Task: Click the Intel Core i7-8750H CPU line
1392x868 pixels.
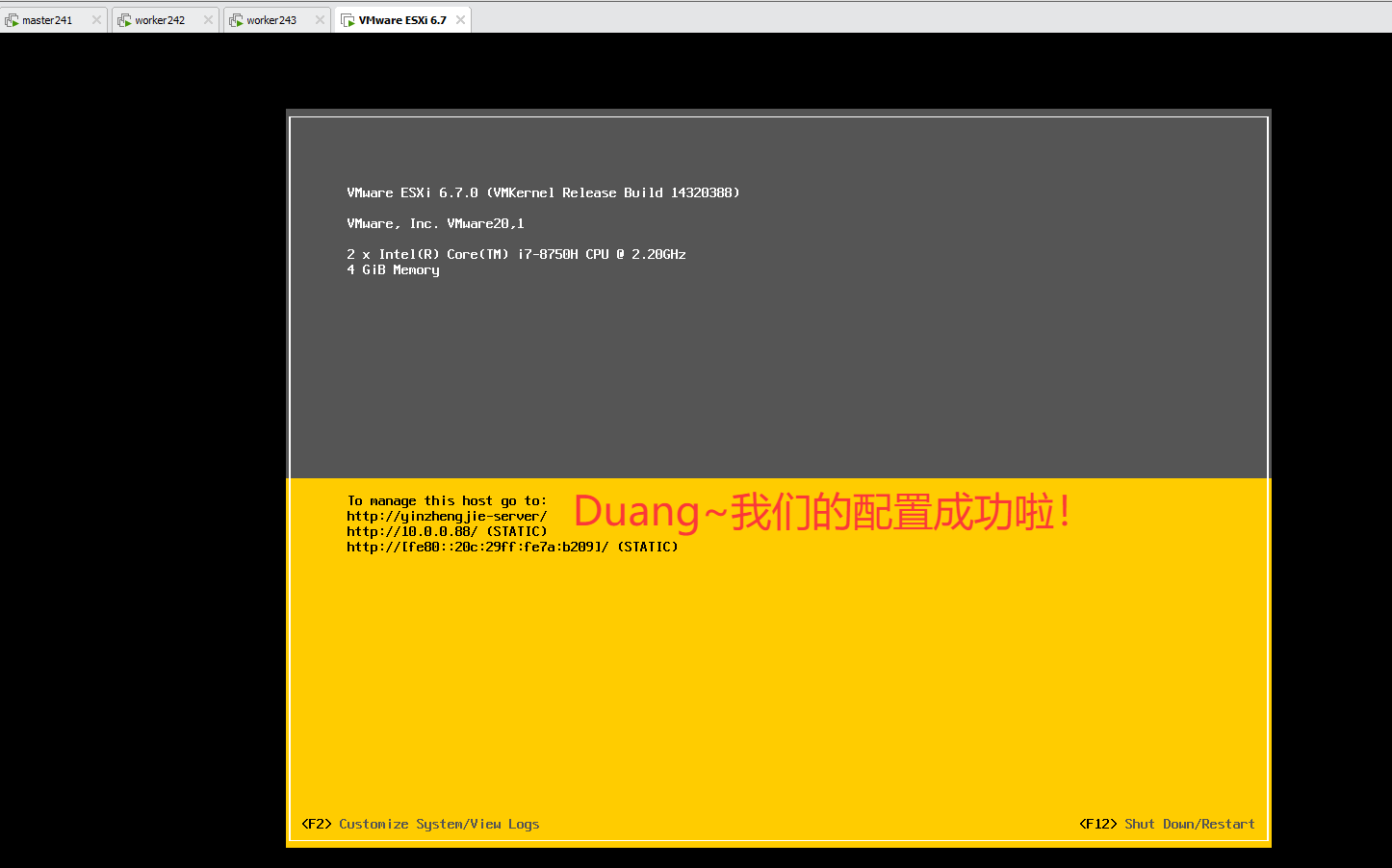Action: pyautogui.click(x=516, y=255)
